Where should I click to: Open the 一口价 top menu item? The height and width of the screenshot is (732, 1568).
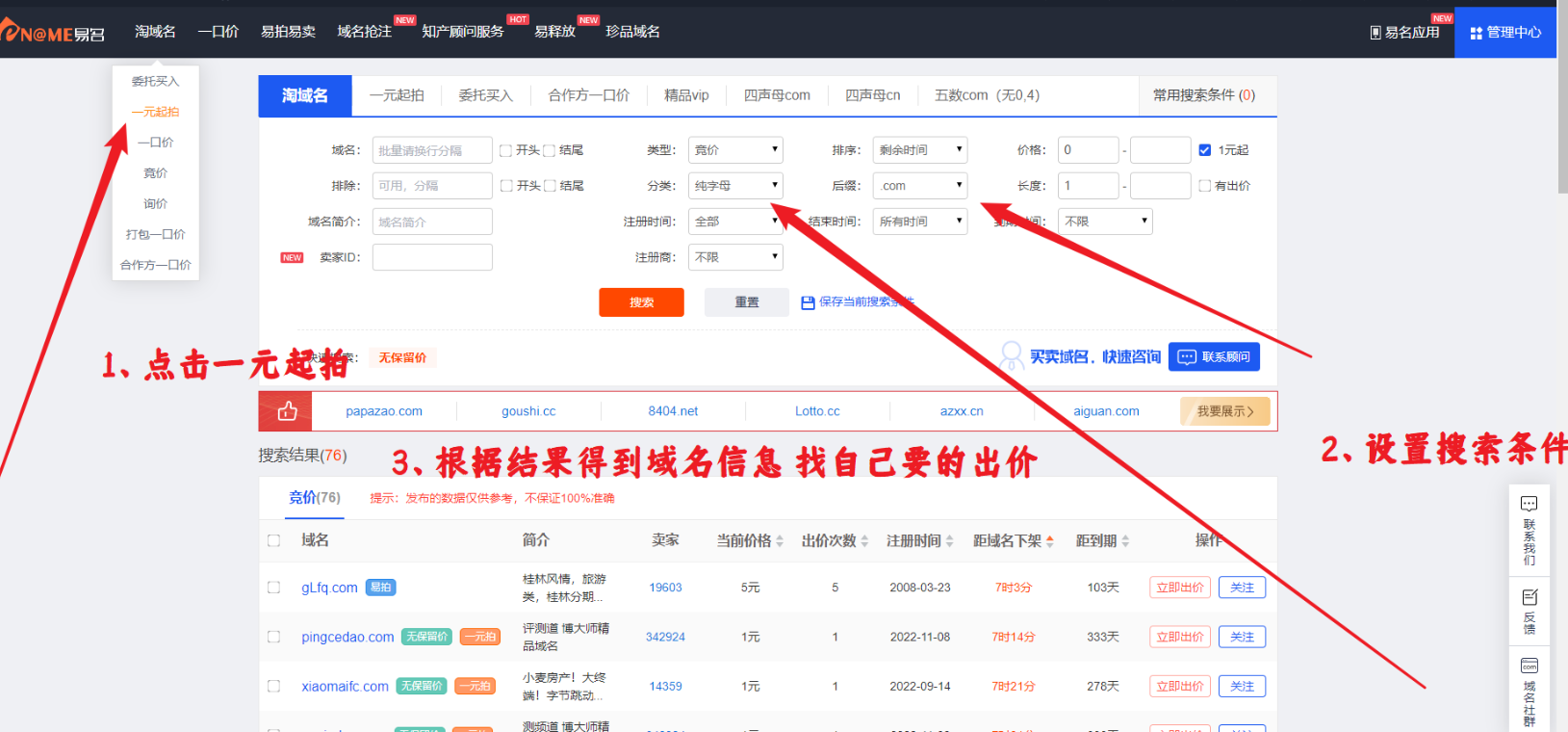(x=218, y=32)
